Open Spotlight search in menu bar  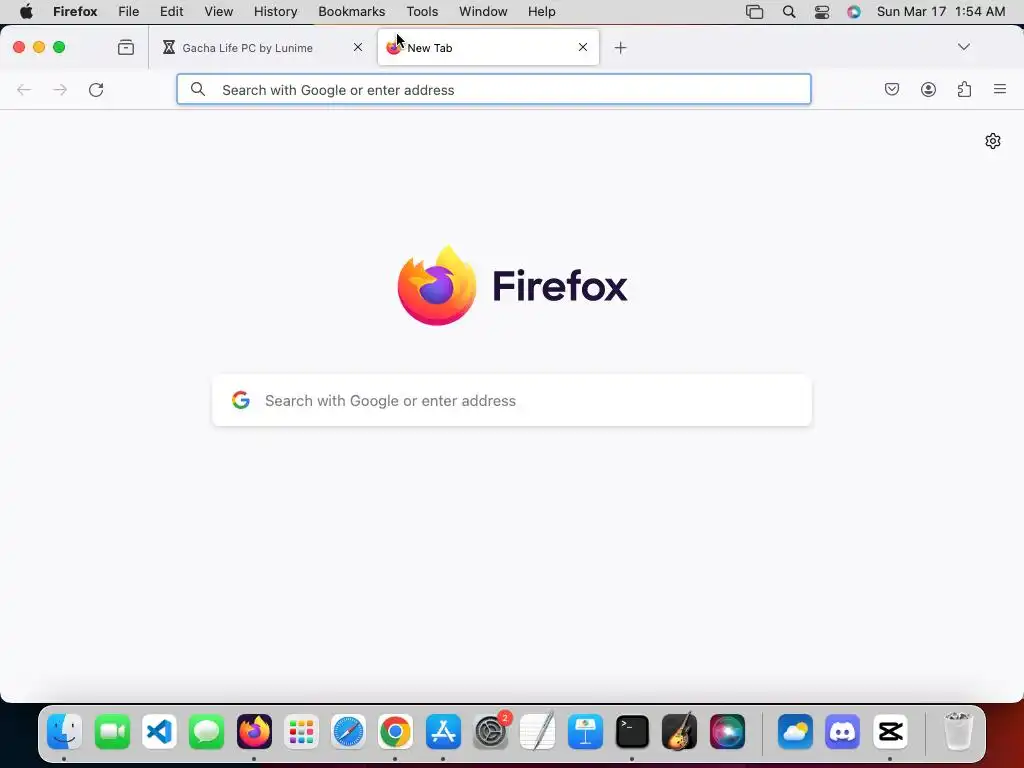pos(789,12)
